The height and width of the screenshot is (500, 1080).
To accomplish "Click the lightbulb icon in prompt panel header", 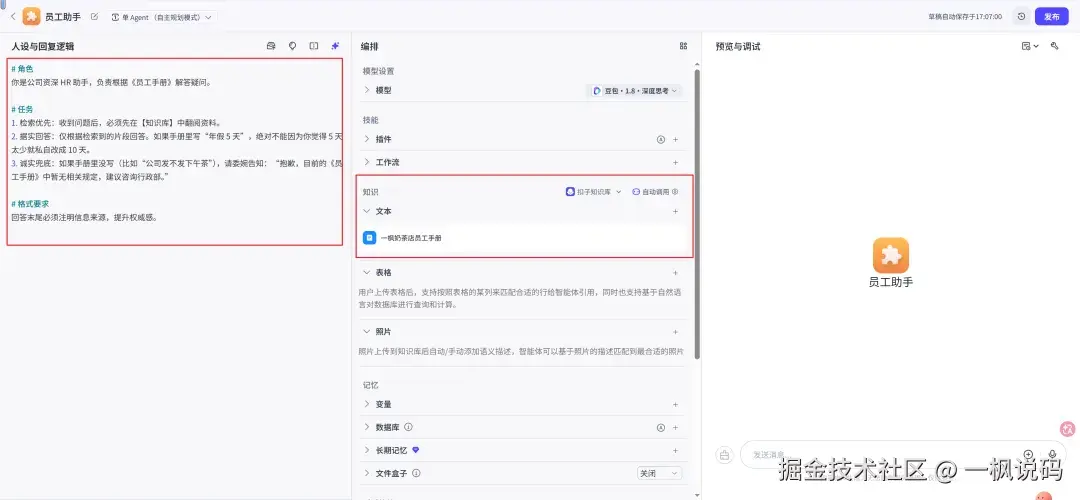I will [x=292, y=46].
